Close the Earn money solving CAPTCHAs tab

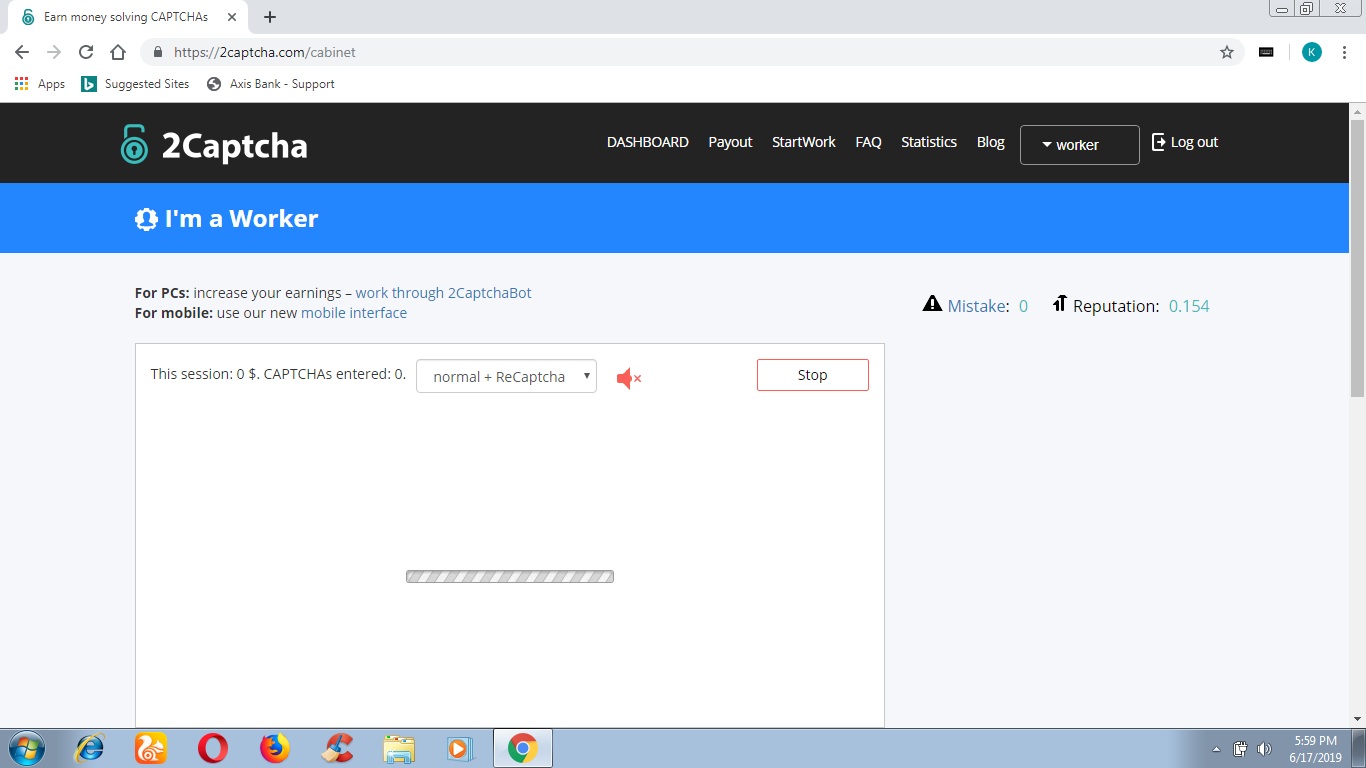232,17
